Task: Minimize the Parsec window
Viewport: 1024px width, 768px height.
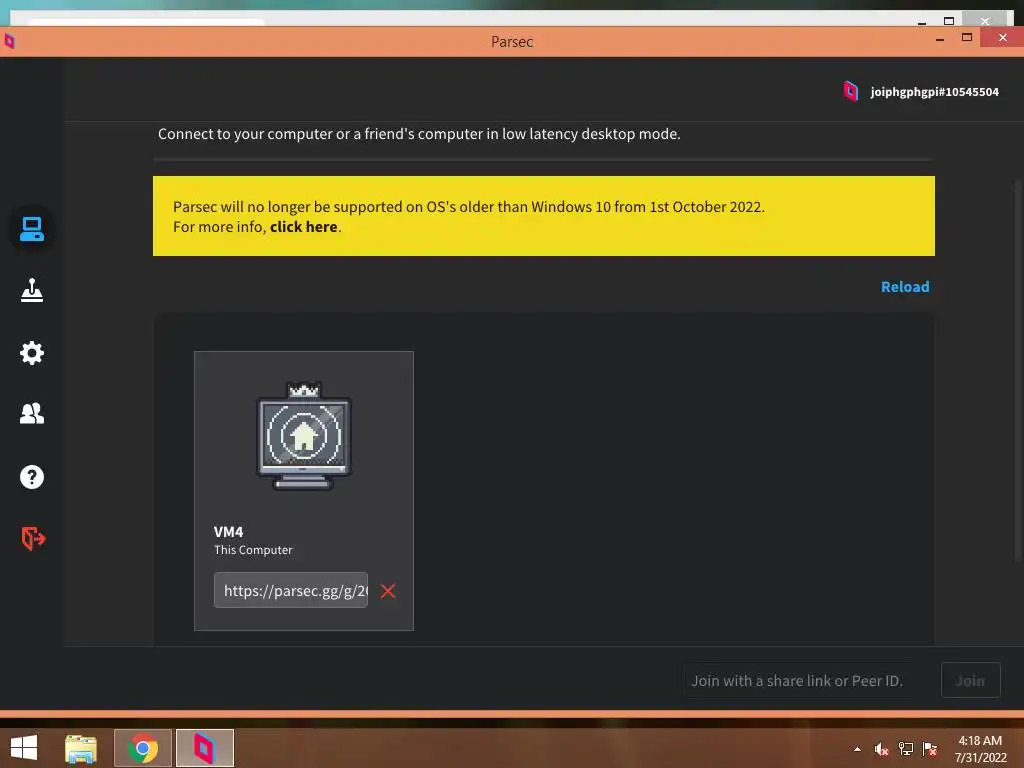Action: [x=940, y=39]
